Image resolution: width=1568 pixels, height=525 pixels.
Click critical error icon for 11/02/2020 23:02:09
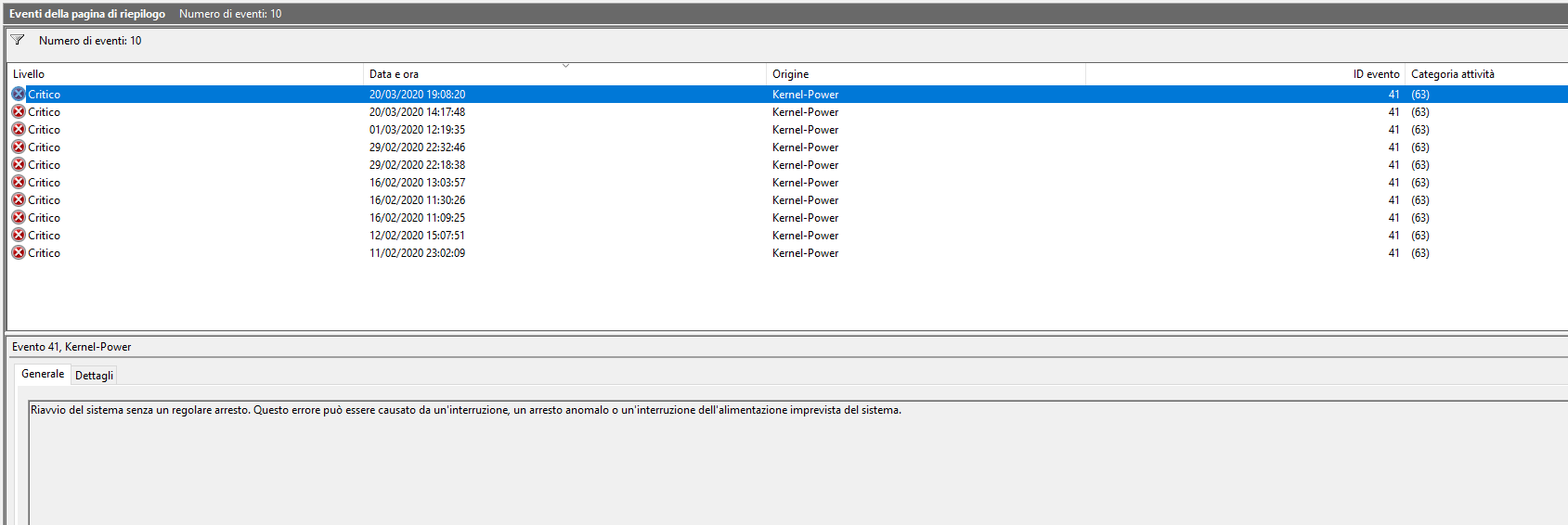(19, 252)
